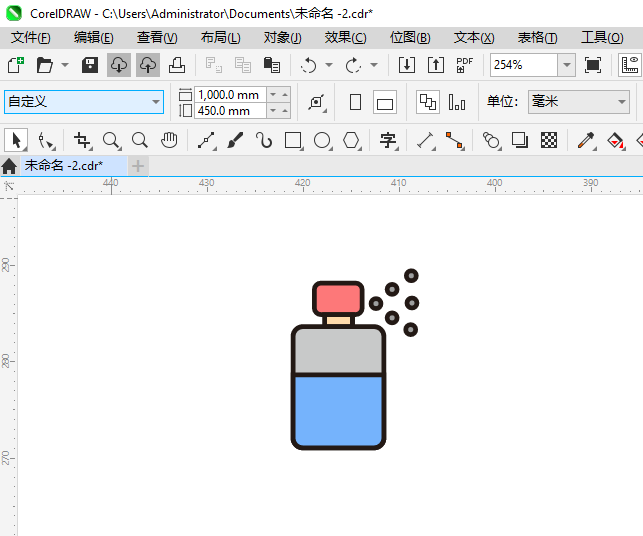This screenshot has width=643, height=536.
Task: Select the Rectangle tool
Action: (x=293, y=140)
